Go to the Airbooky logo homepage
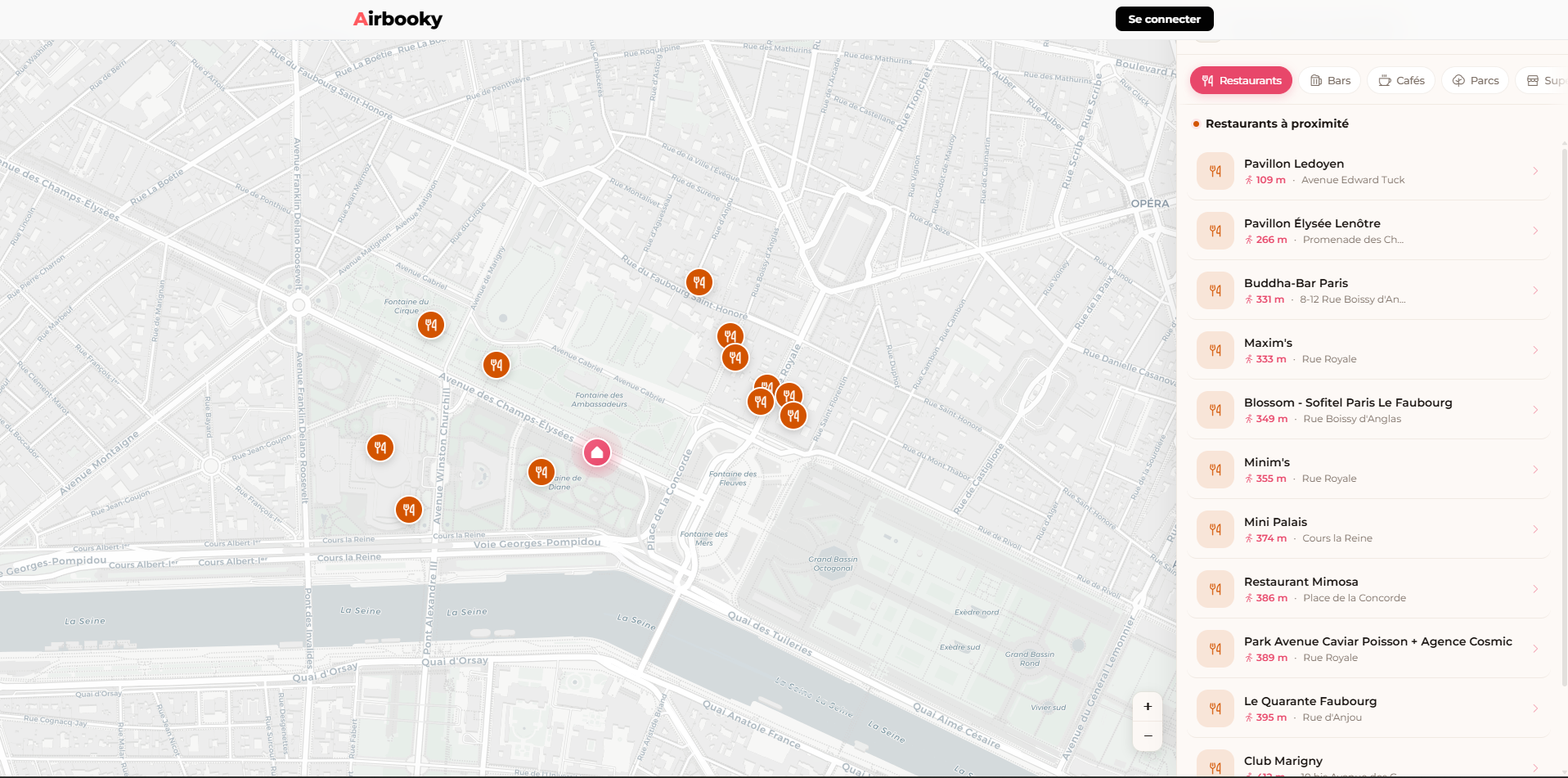This screenshot has height=778, width=1568. pos(398,19)
